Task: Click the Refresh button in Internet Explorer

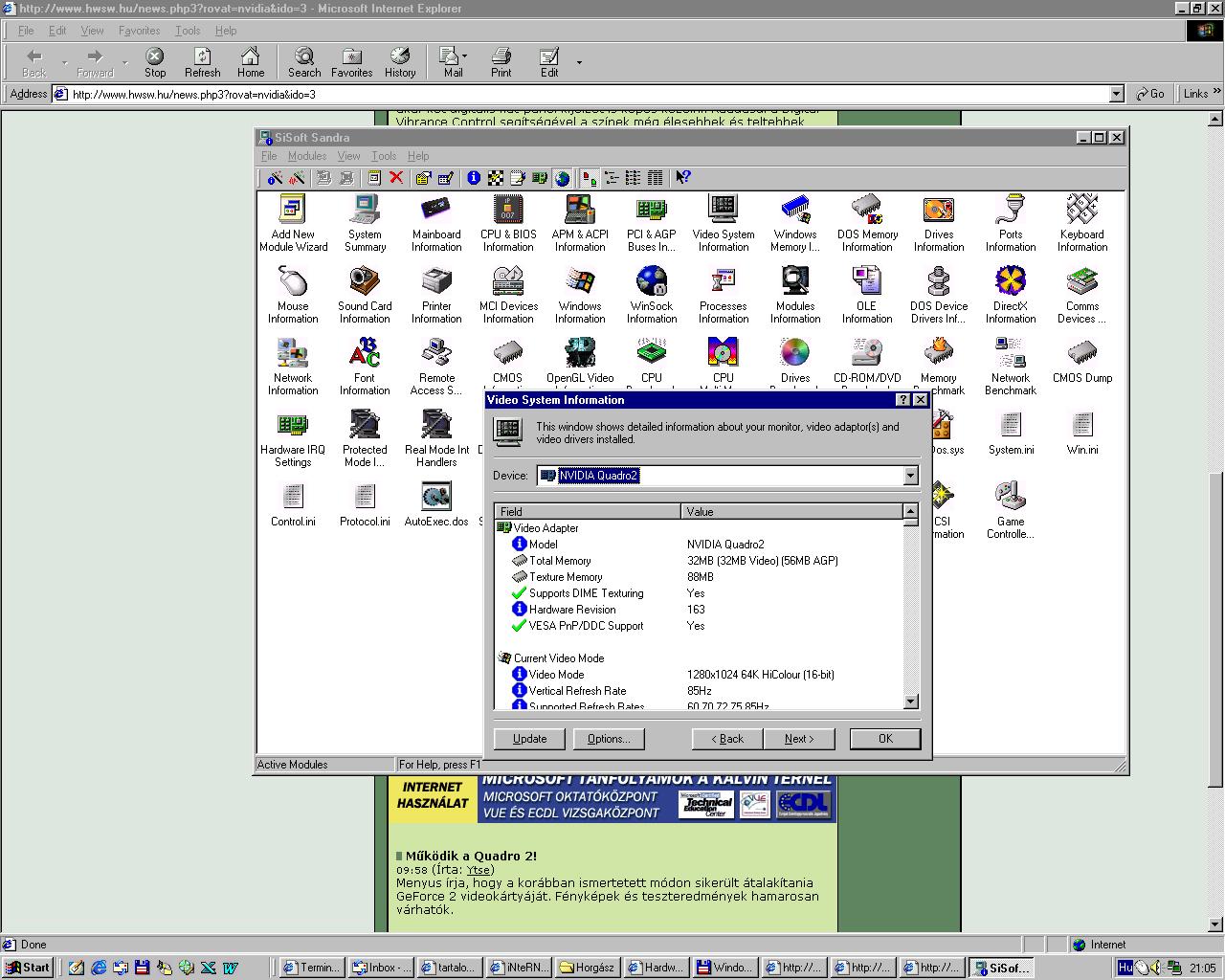Action: point(202,62)
